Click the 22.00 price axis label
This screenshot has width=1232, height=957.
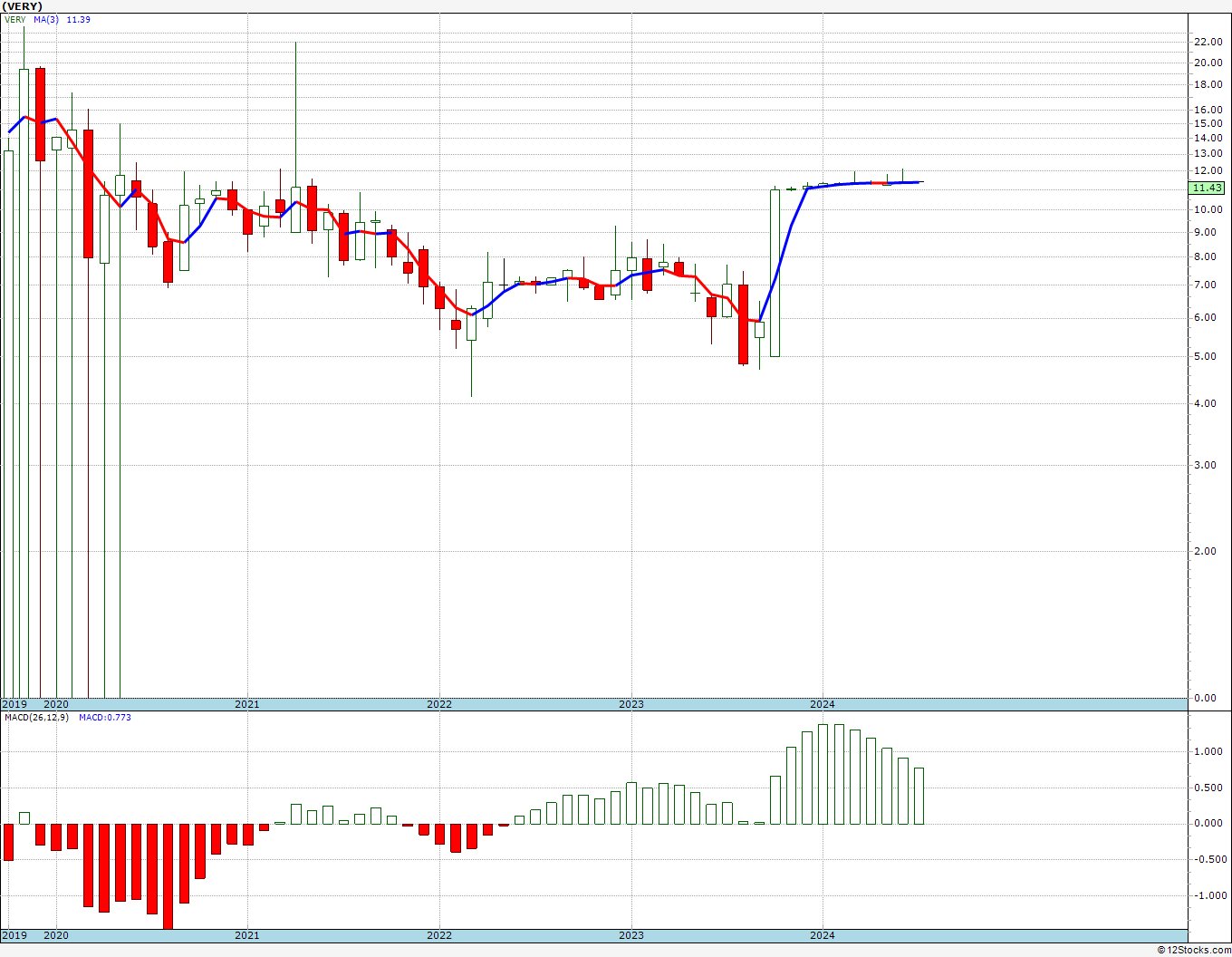[1208, 42]
